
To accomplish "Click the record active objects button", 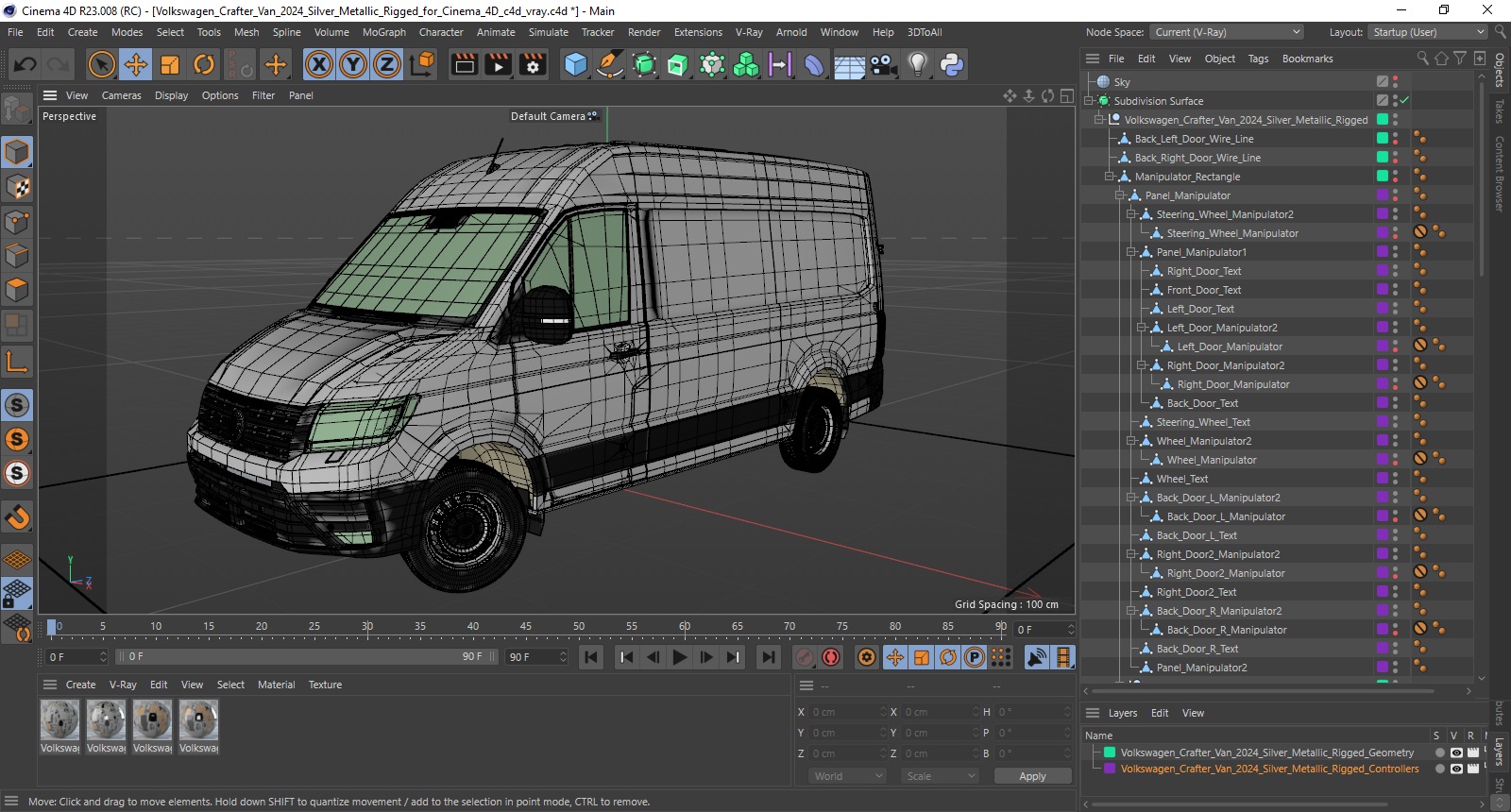I will point(805,657).
